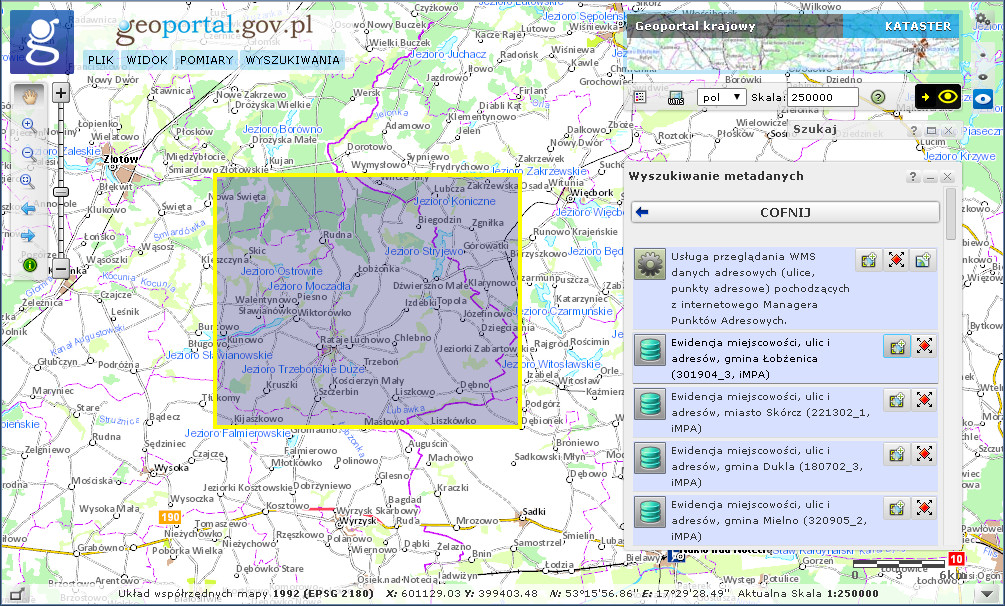Switch to the KATASTER tab
The width and height of the screenshot is (1005, 606).
click(x=918, y=26)
